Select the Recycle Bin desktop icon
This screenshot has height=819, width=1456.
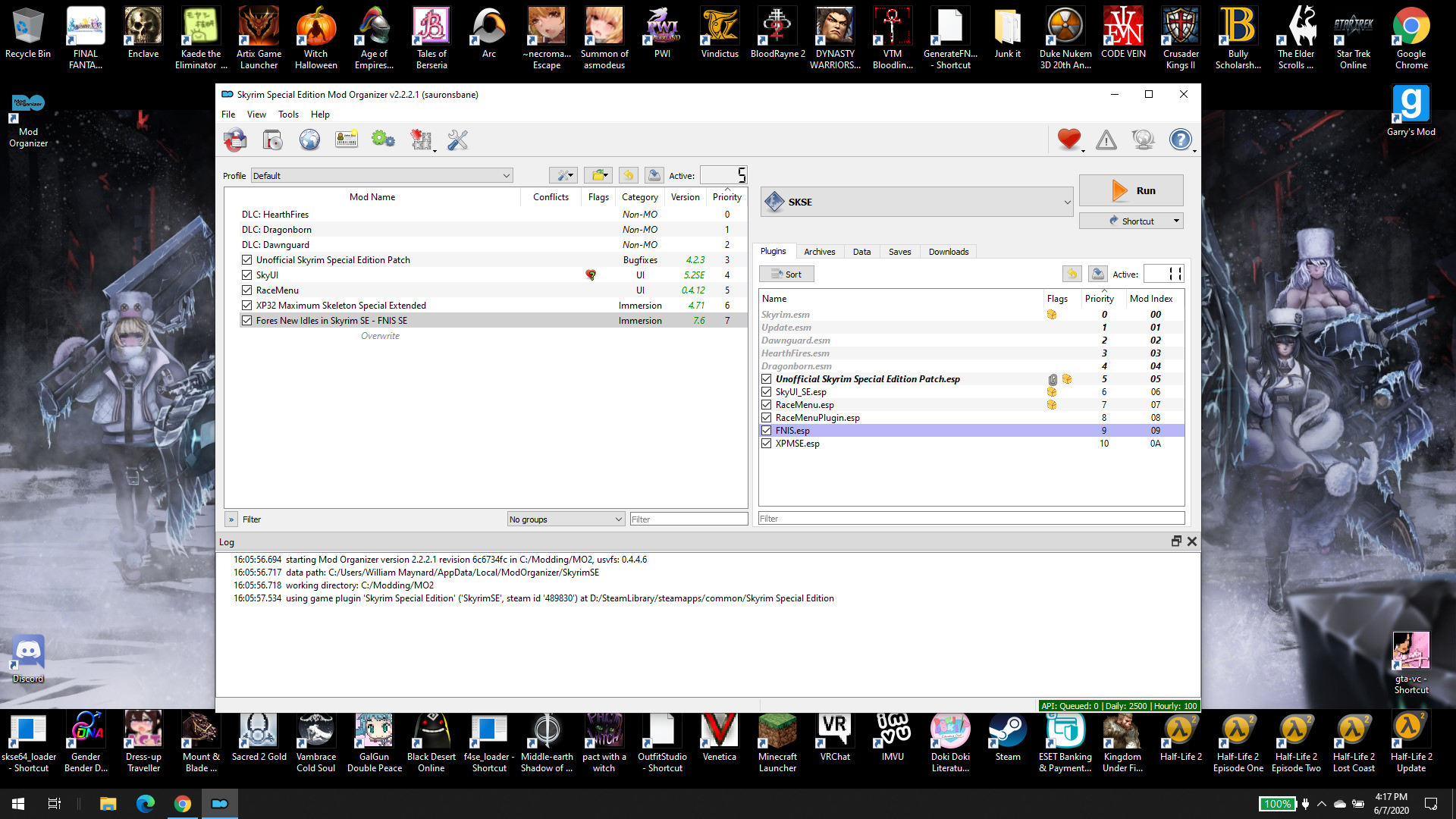[28, 33]
